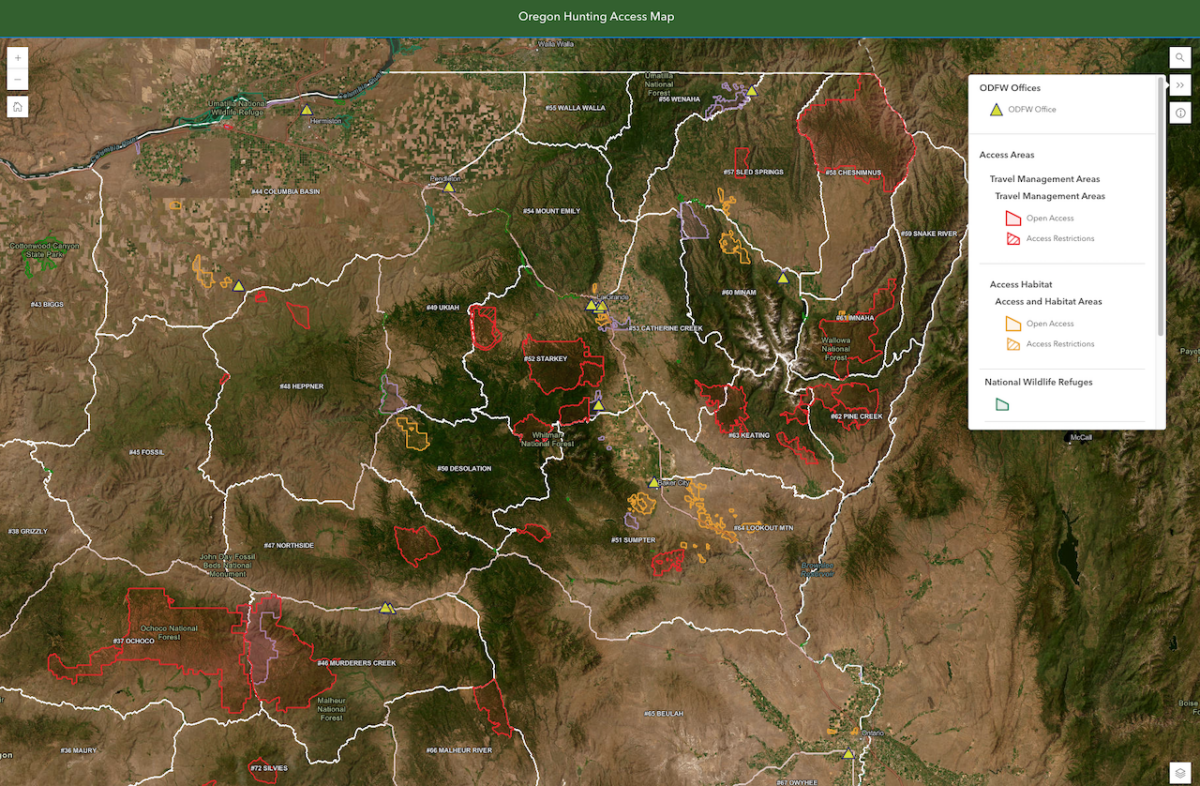The height and width of the screenshot is (786, 1200).
Task: Click the #62 Pine Creek unit label
Action: [x=856, y=416]
